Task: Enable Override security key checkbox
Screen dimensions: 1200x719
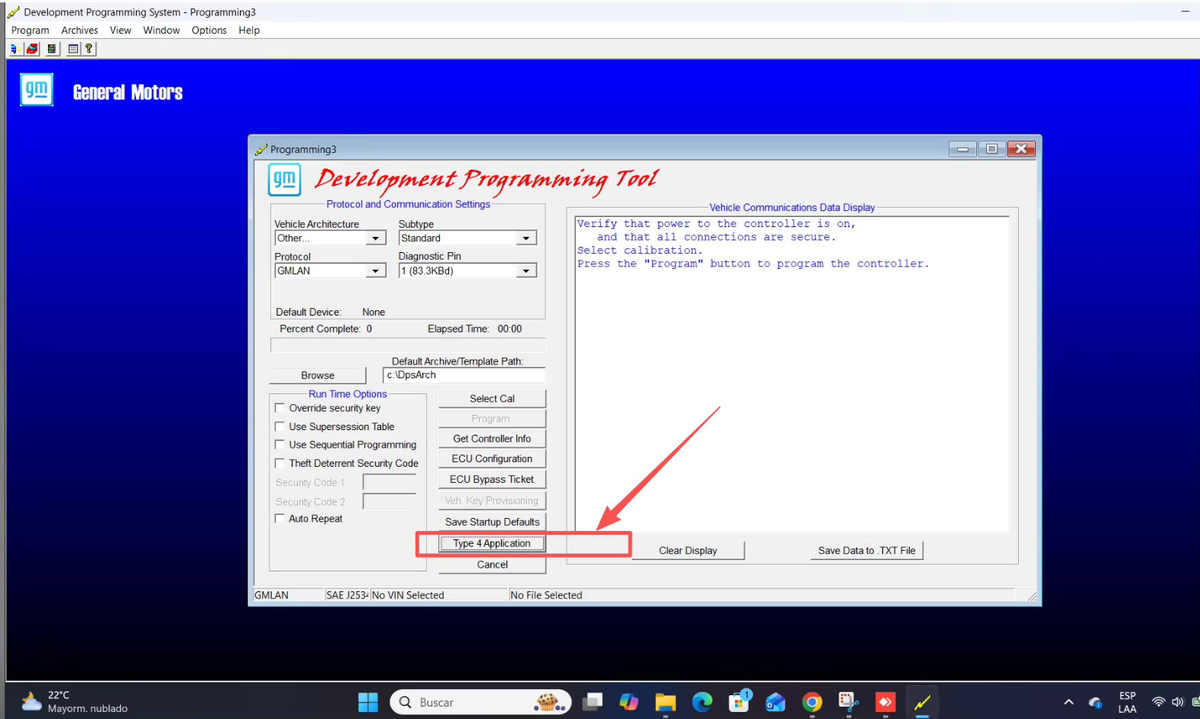Action: (x=280, y=408)
